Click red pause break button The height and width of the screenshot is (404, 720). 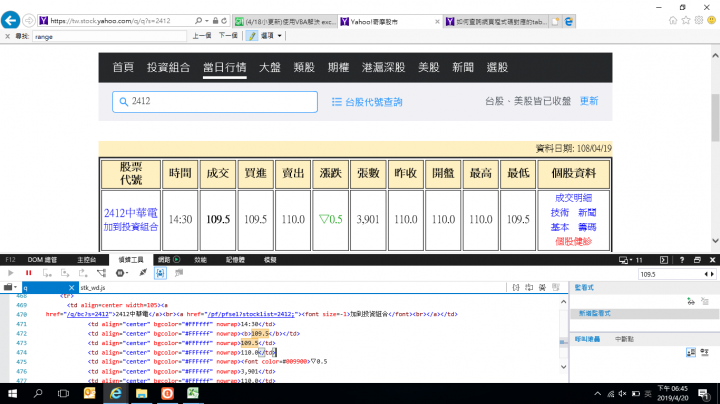[28, 273]
